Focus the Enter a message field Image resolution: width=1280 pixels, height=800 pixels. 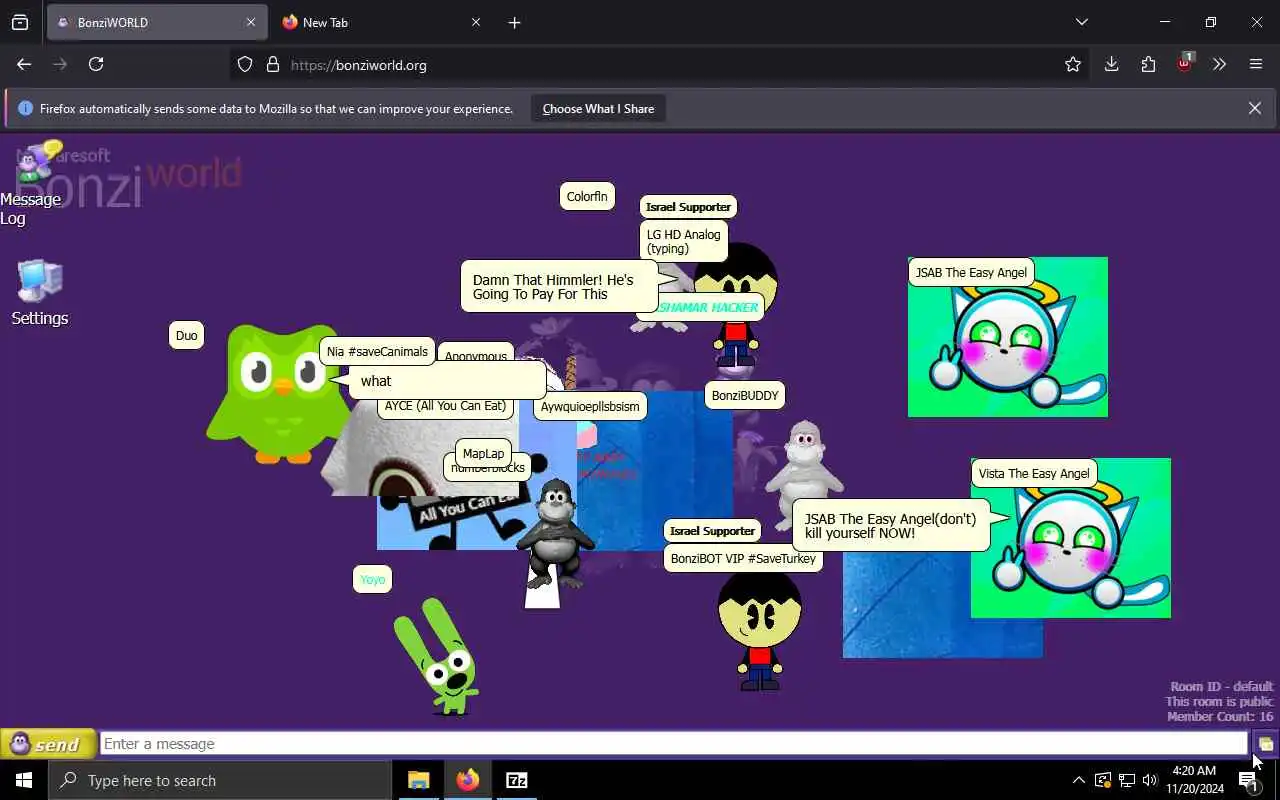674,744
